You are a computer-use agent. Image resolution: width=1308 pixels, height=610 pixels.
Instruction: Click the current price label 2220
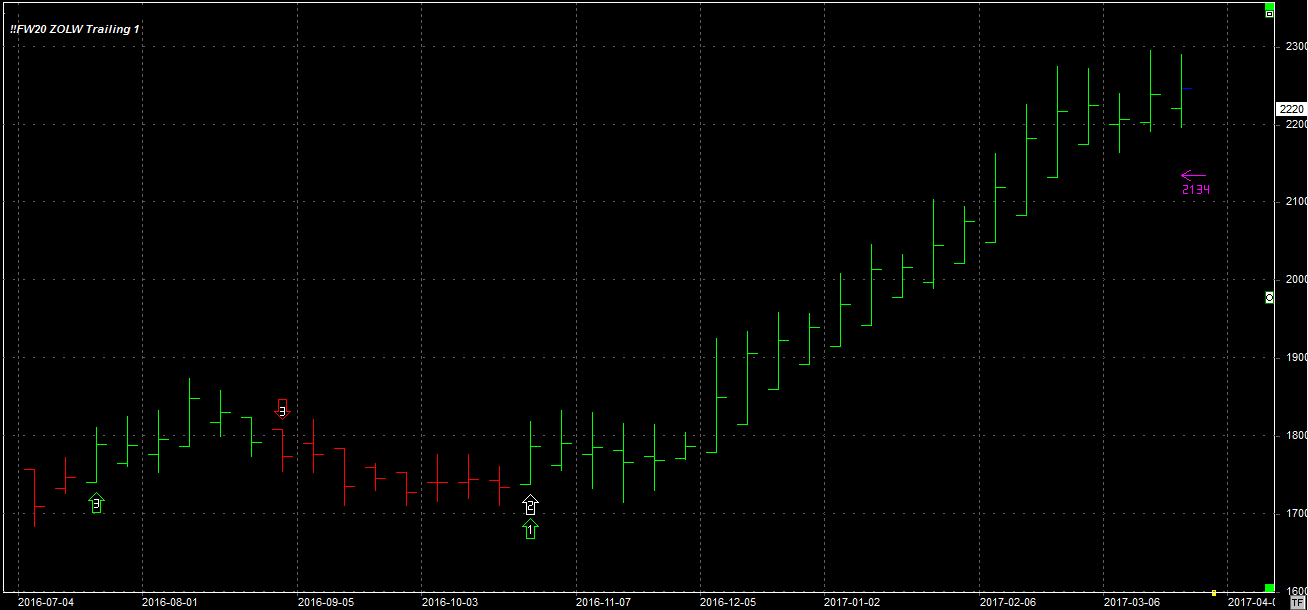tap(1291, 109)
